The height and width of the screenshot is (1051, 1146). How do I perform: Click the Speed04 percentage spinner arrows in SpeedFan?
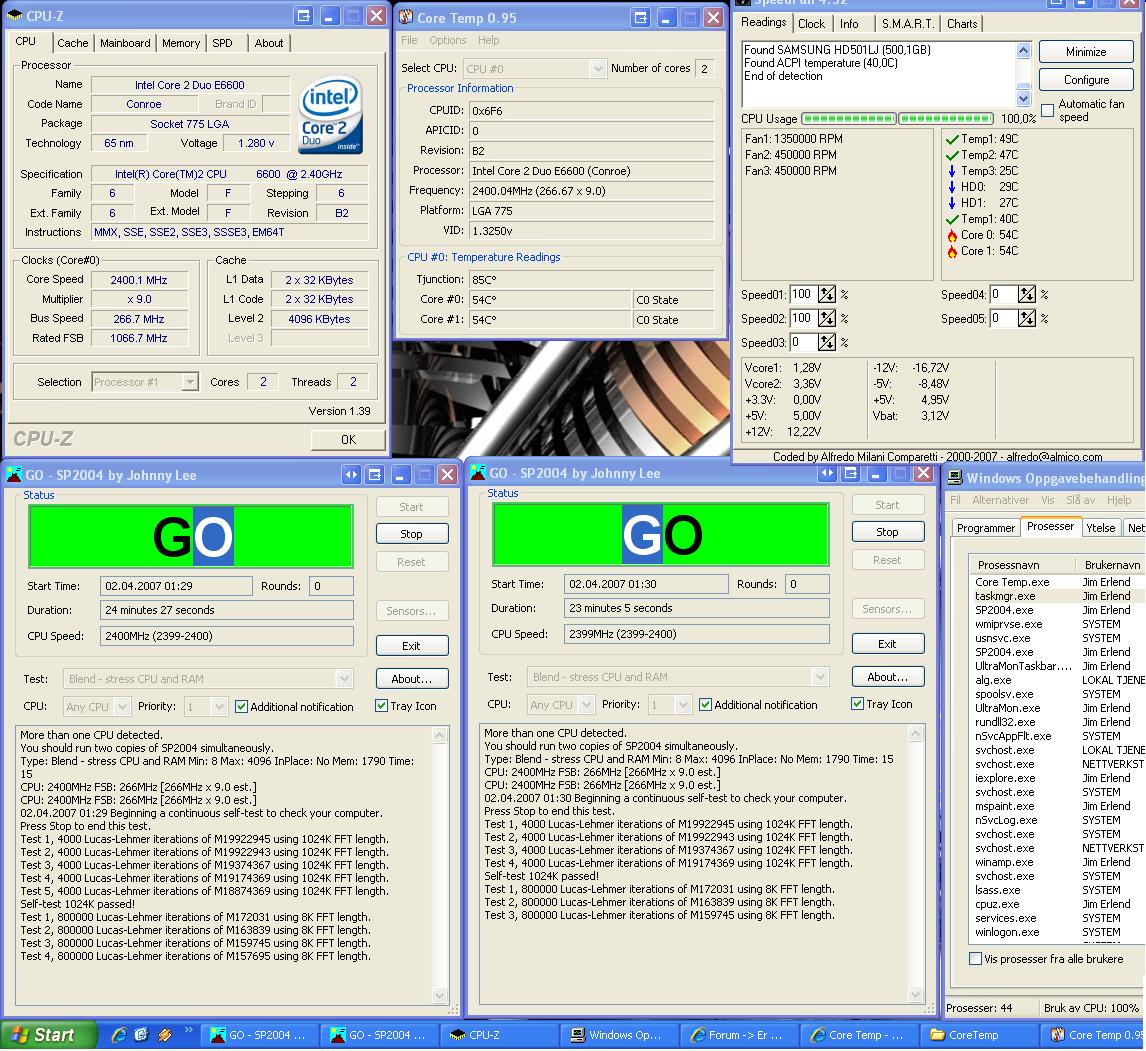(1027, 295)
